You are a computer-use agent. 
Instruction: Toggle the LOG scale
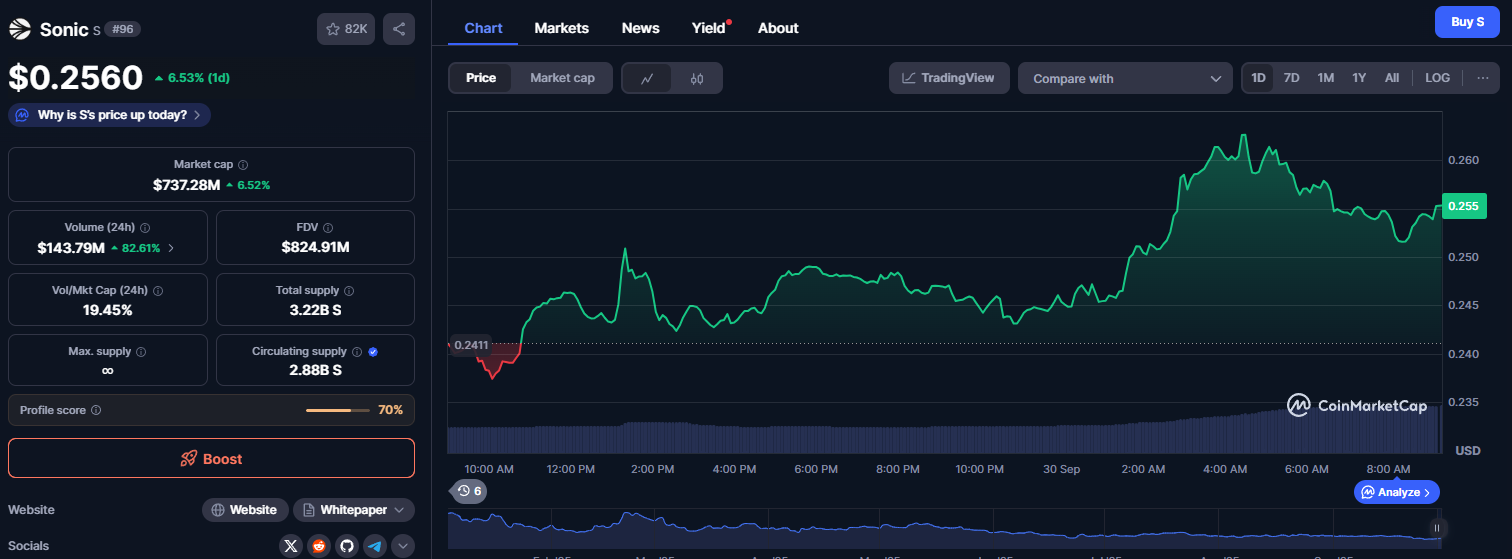click(1438, 78)
